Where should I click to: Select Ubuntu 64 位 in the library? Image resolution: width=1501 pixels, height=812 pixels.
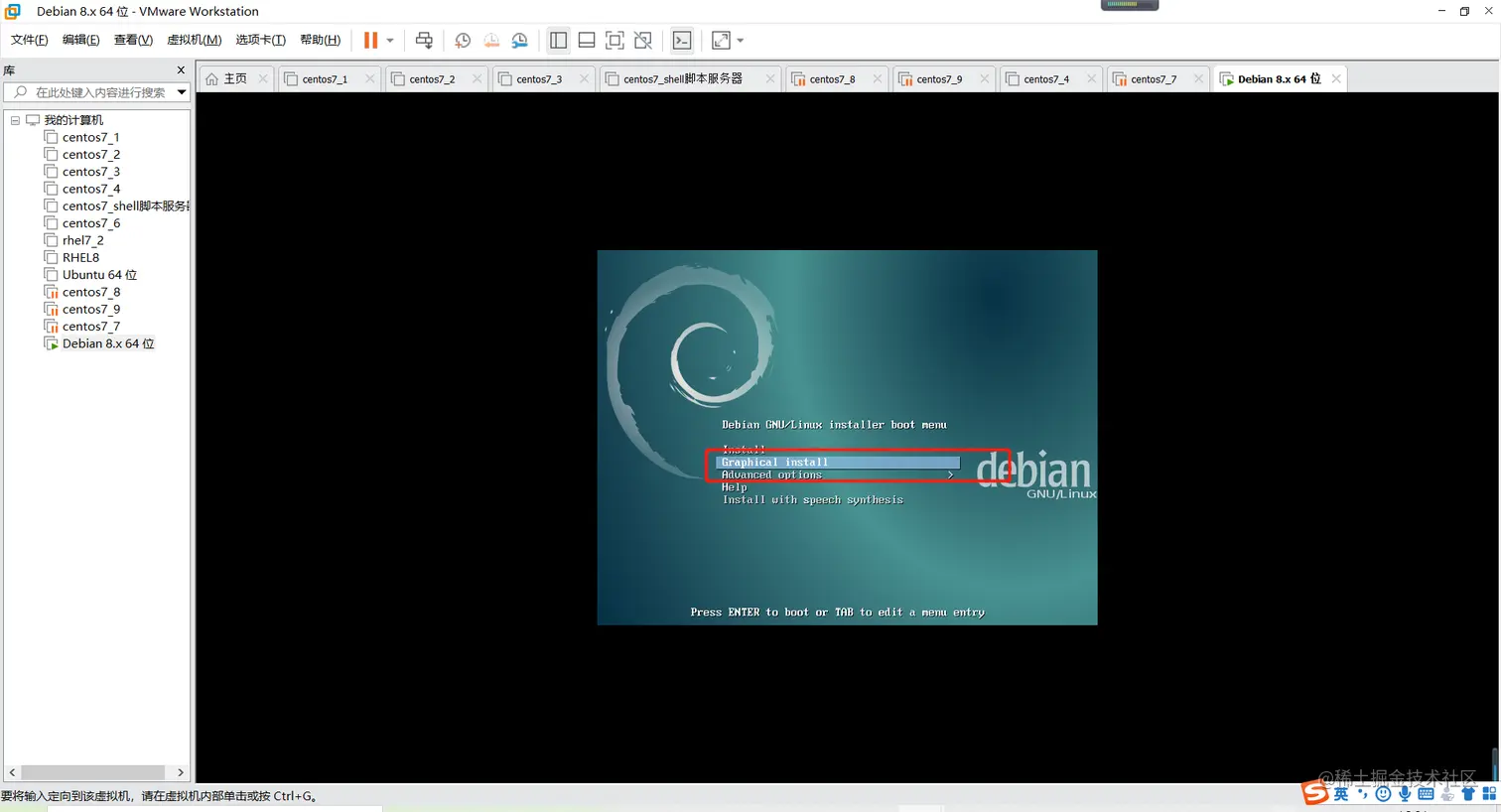point(99,275)
